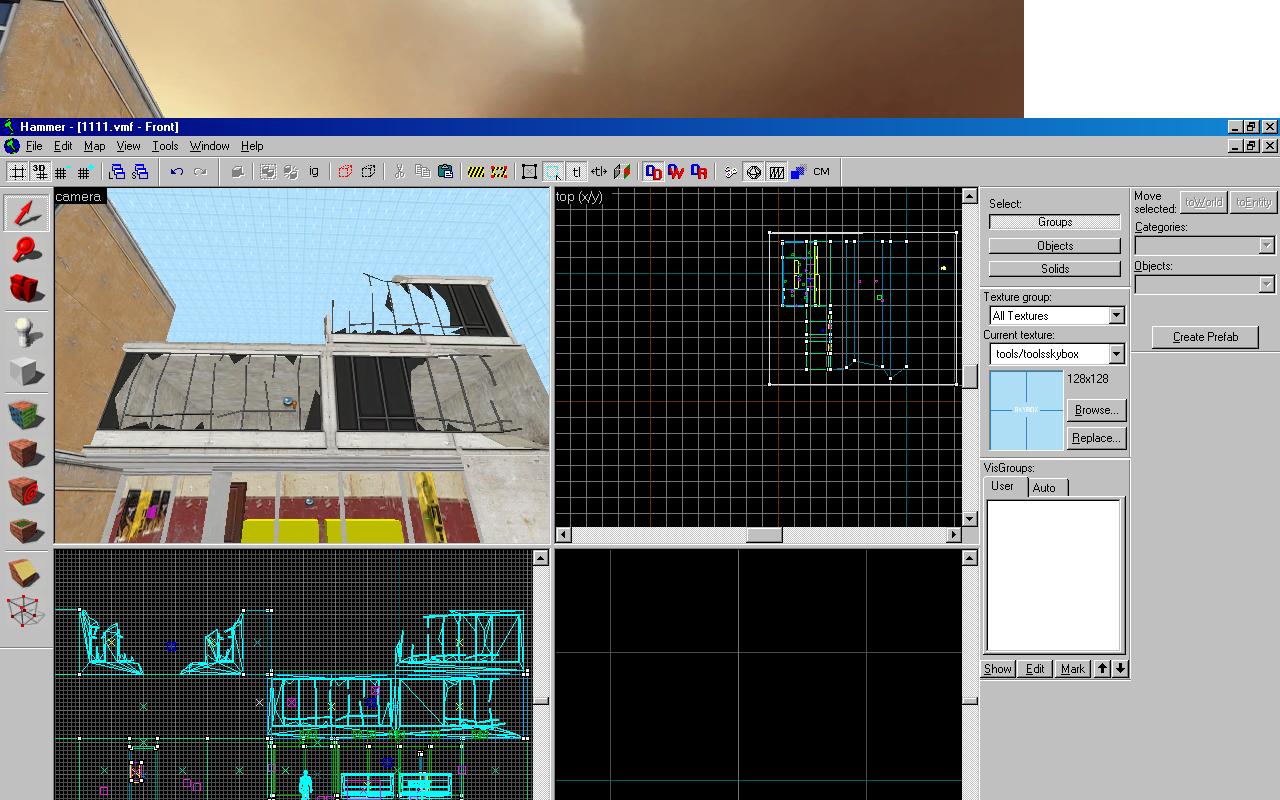Open the Tools menu

(165, 146)
